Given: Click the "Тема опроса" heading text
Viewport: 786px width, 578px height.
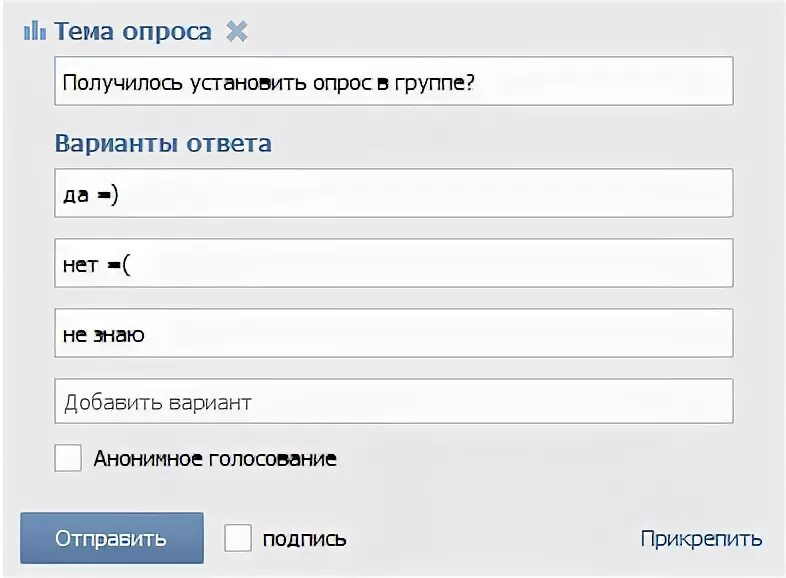Looking at the screenshot, I should click(133, 32).
